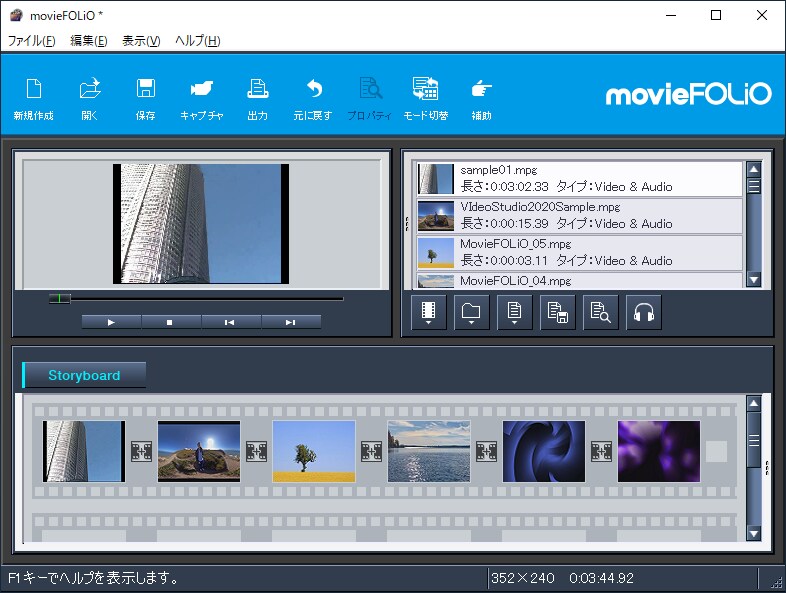Select sample01.mpg in the clip library
Image resolution: width=786 pixels, height=593 pixels.
(579, 179)
